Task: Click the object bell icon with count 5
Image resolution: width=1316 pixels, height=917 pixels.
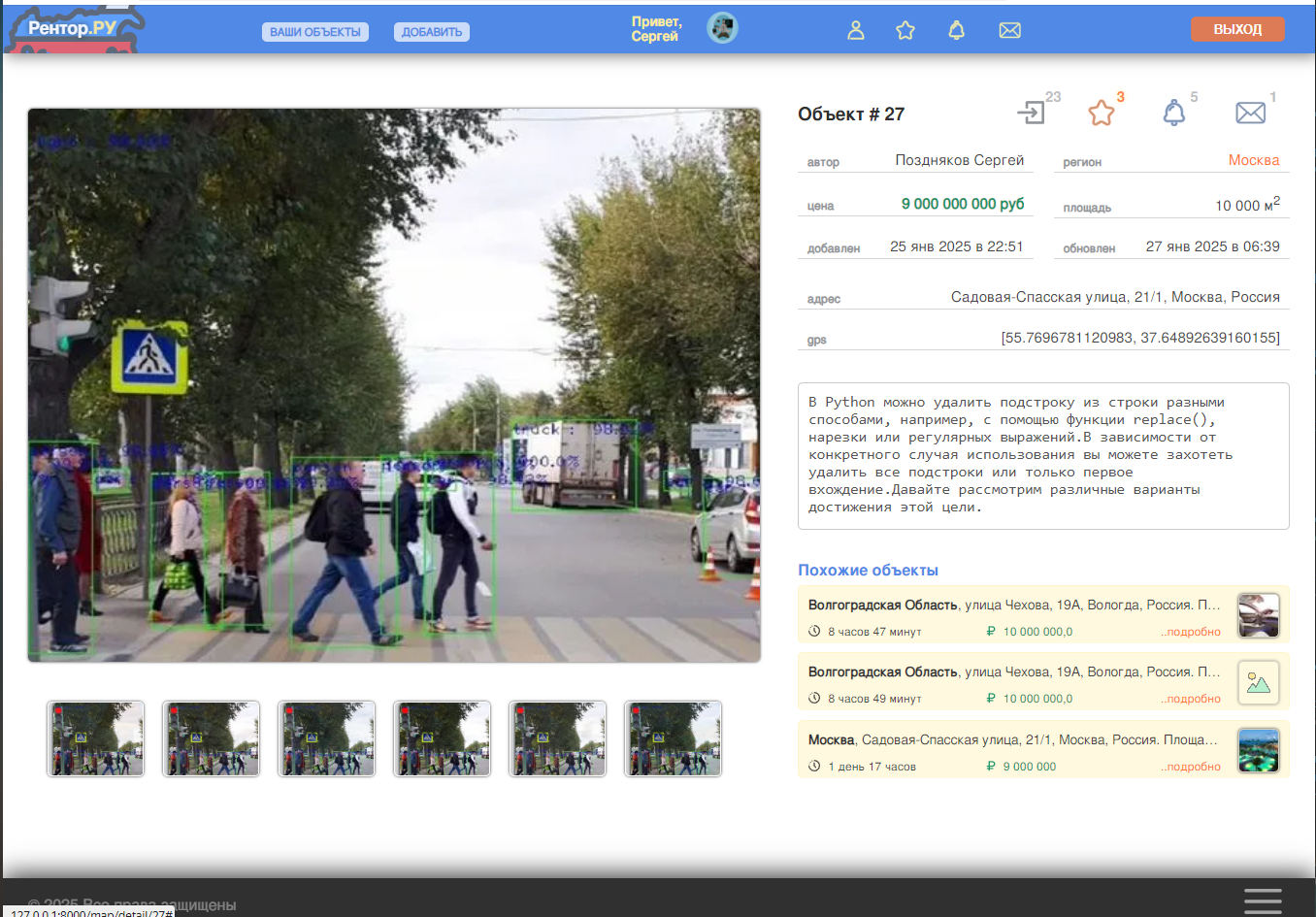Action: tap(1174, 113)
